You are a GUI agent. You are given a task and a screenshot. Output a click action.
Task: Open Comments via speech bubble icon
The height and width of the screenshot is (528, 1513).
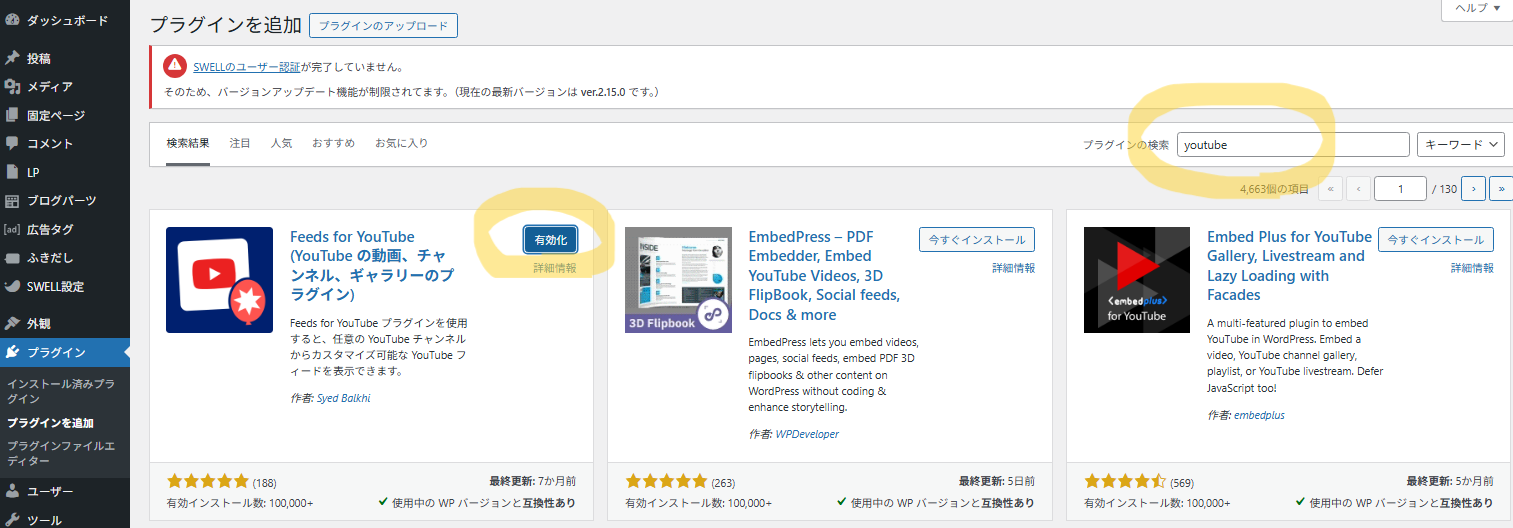(12, 143)
